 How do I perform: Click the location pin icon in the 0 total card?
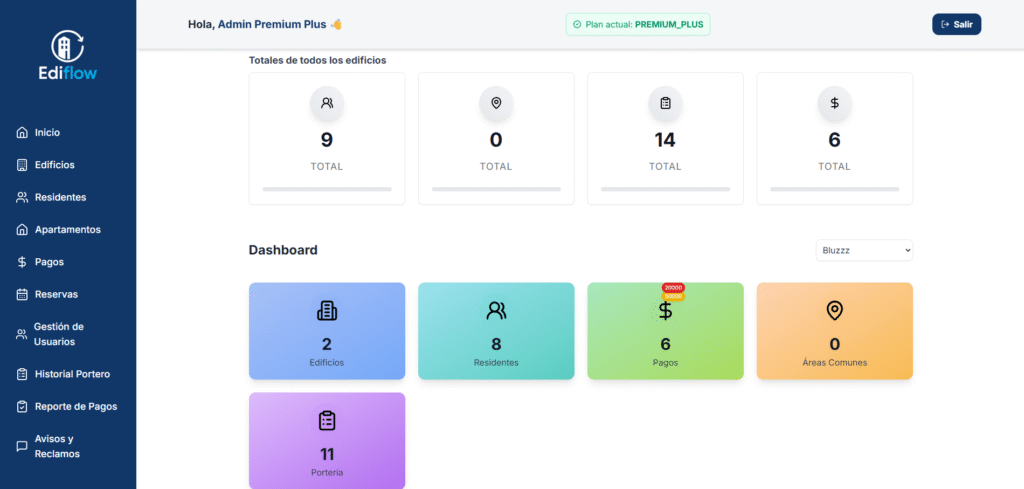click(496, 103)
